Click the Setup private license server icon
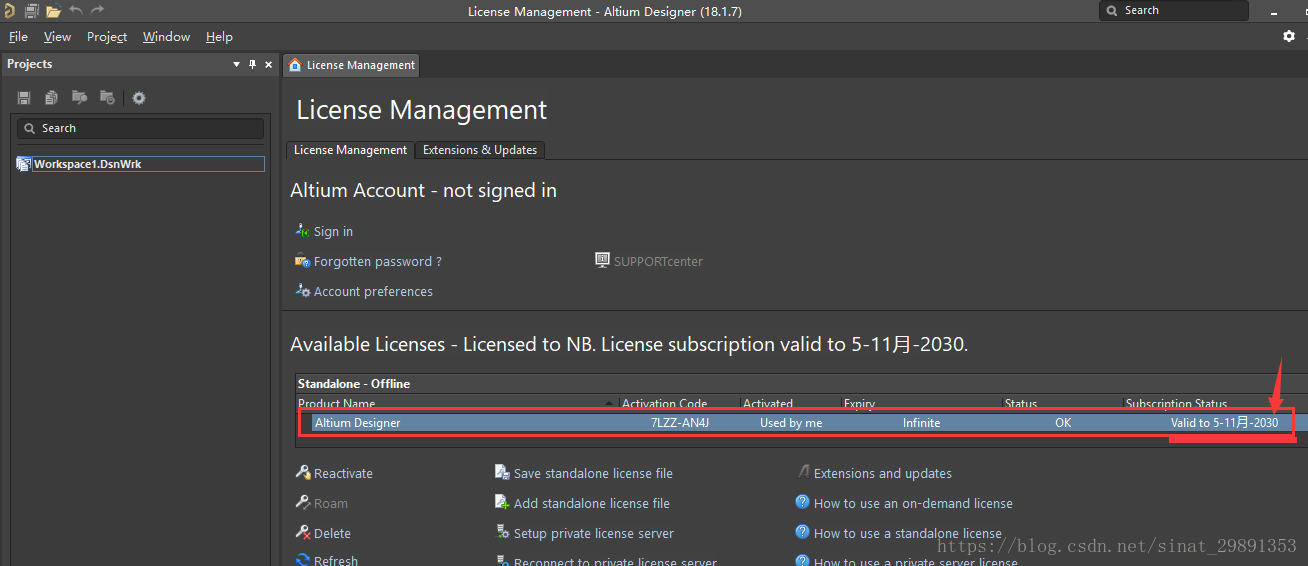Screen dimensions: 1308x566 [503, 533]
